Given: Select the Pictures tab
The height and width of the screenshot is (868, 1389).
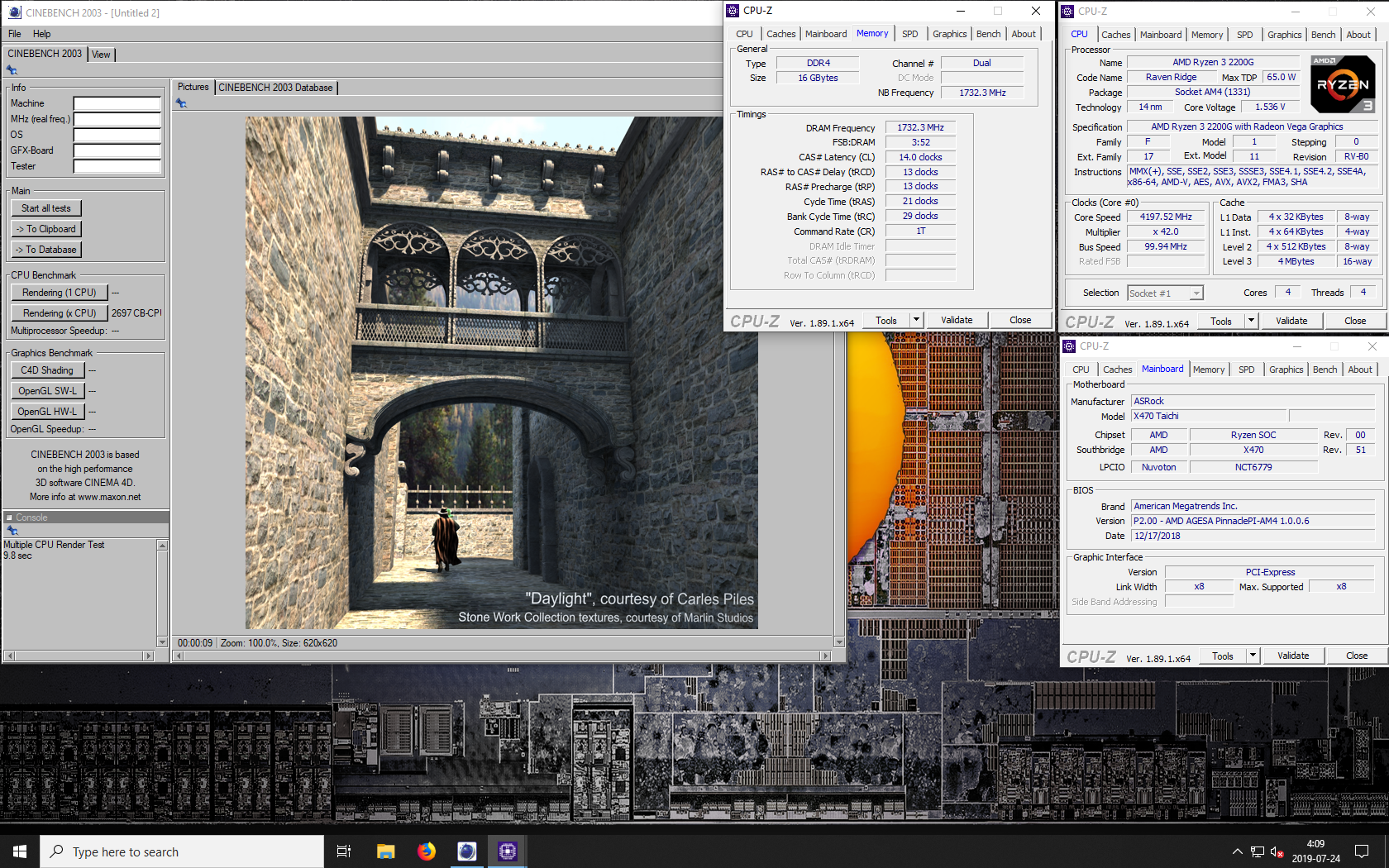Looking at the screenshot, I should (x=193, y=87).
